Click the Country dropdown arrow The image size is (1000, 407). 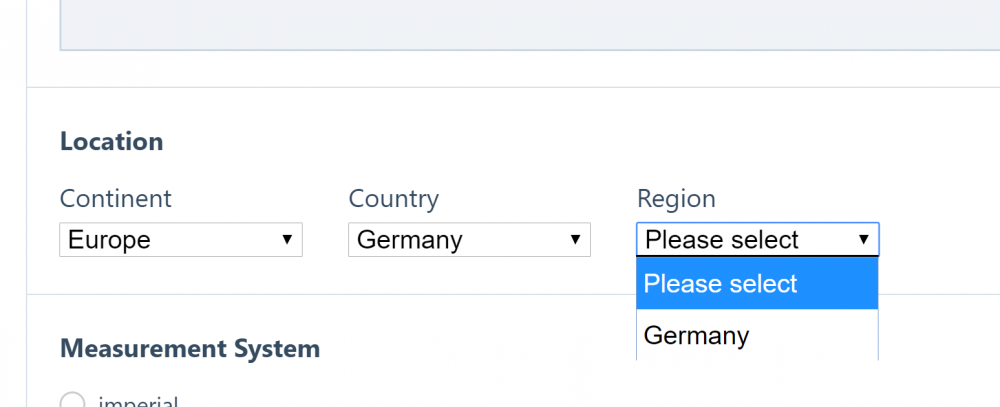point(575,240)
